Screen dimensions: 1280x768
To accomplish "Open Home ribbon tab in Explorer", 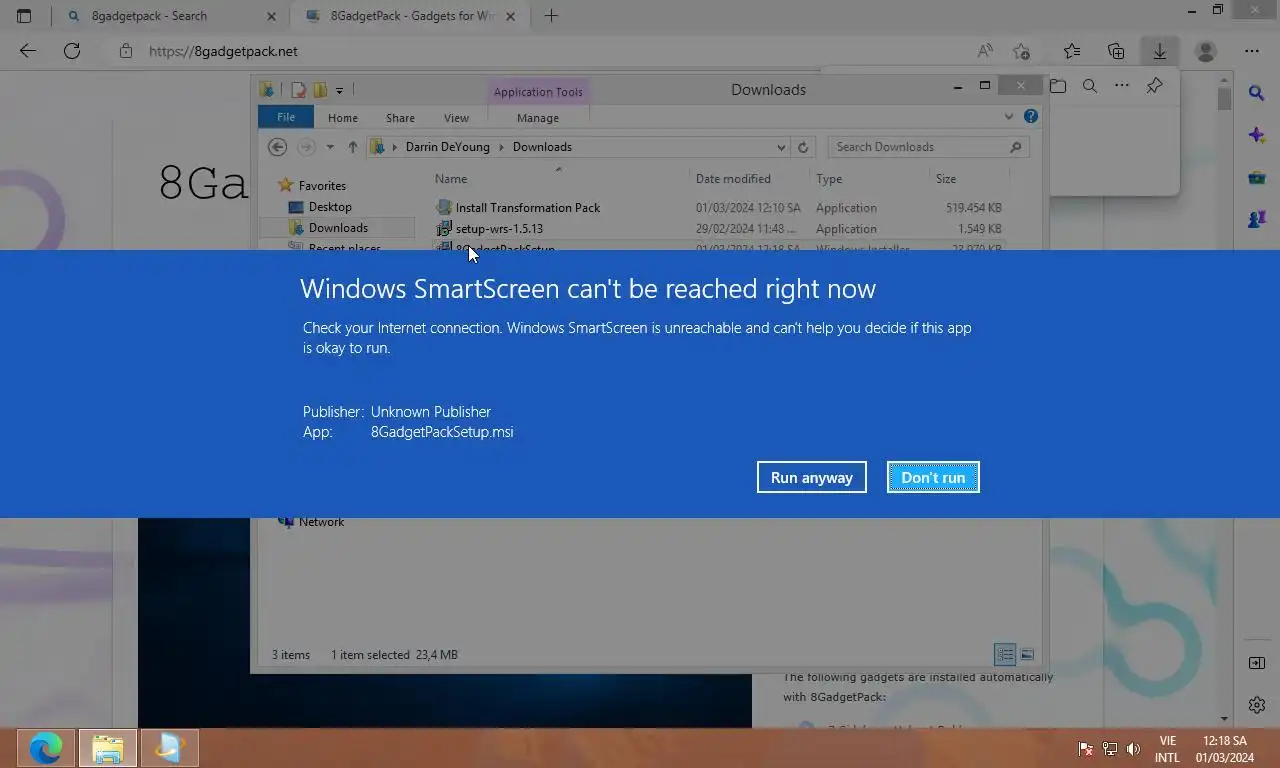I will pyautogui.click(x=343, y=118).
